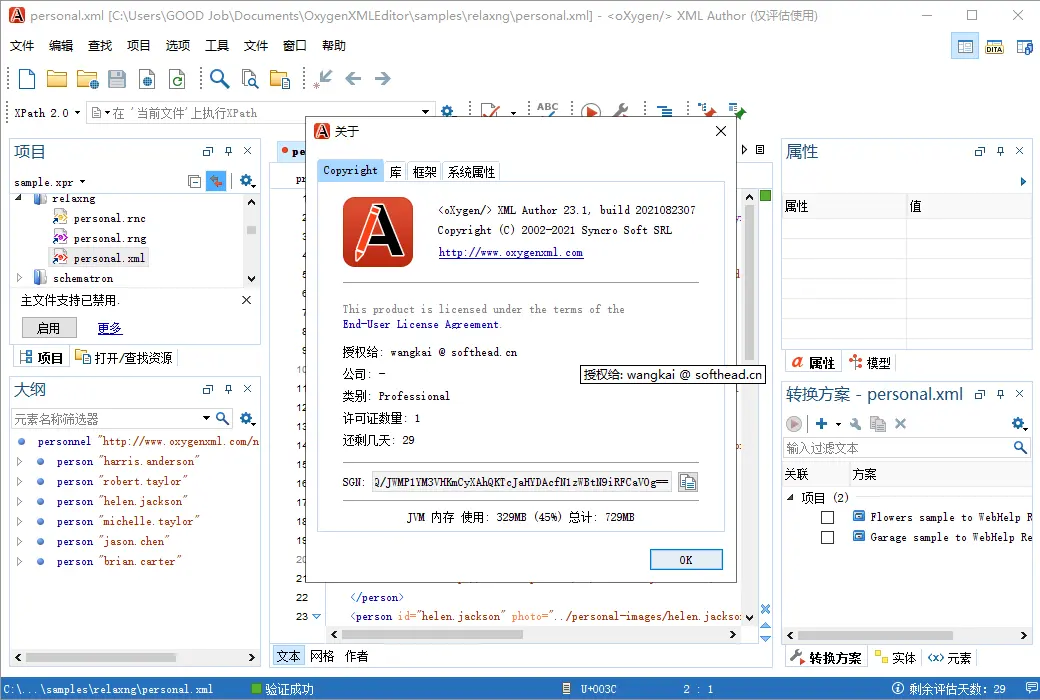Image resolution: width=1040 pixels, height=700 pixels.
Task: Copy the SGN value with copy icon
Action: click(x=688, y=482)
